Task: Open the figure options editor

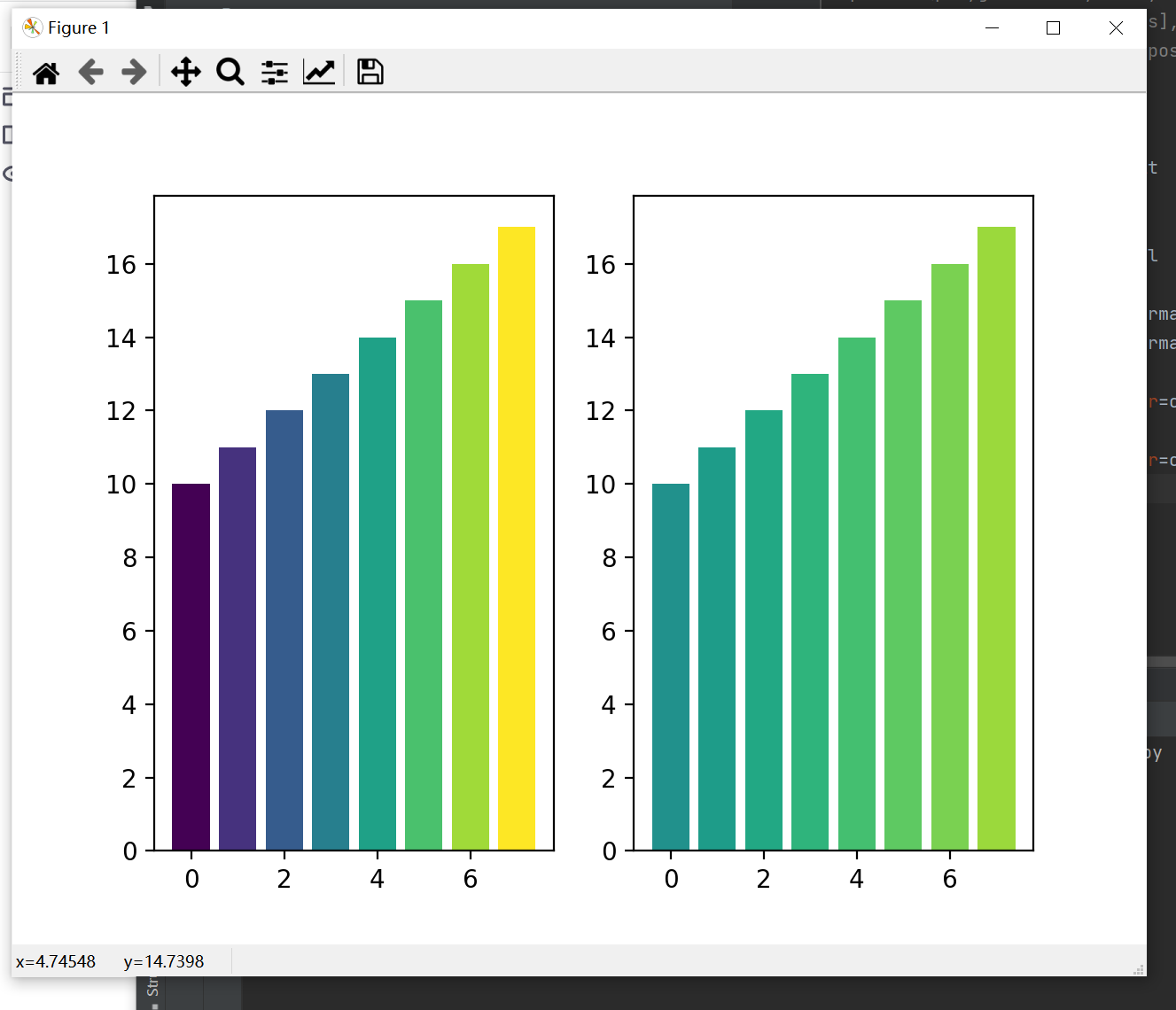Action: coord(317,72)
